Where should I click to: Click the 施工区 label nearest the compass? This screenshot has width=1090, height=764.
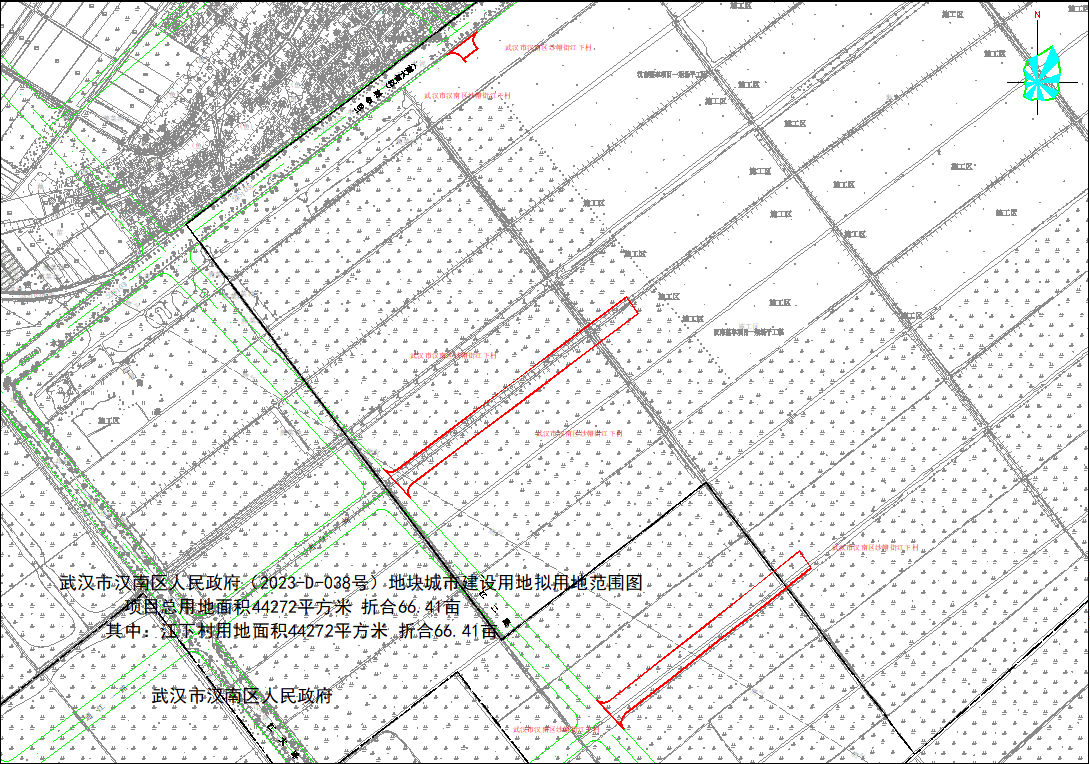click(993, 54)
